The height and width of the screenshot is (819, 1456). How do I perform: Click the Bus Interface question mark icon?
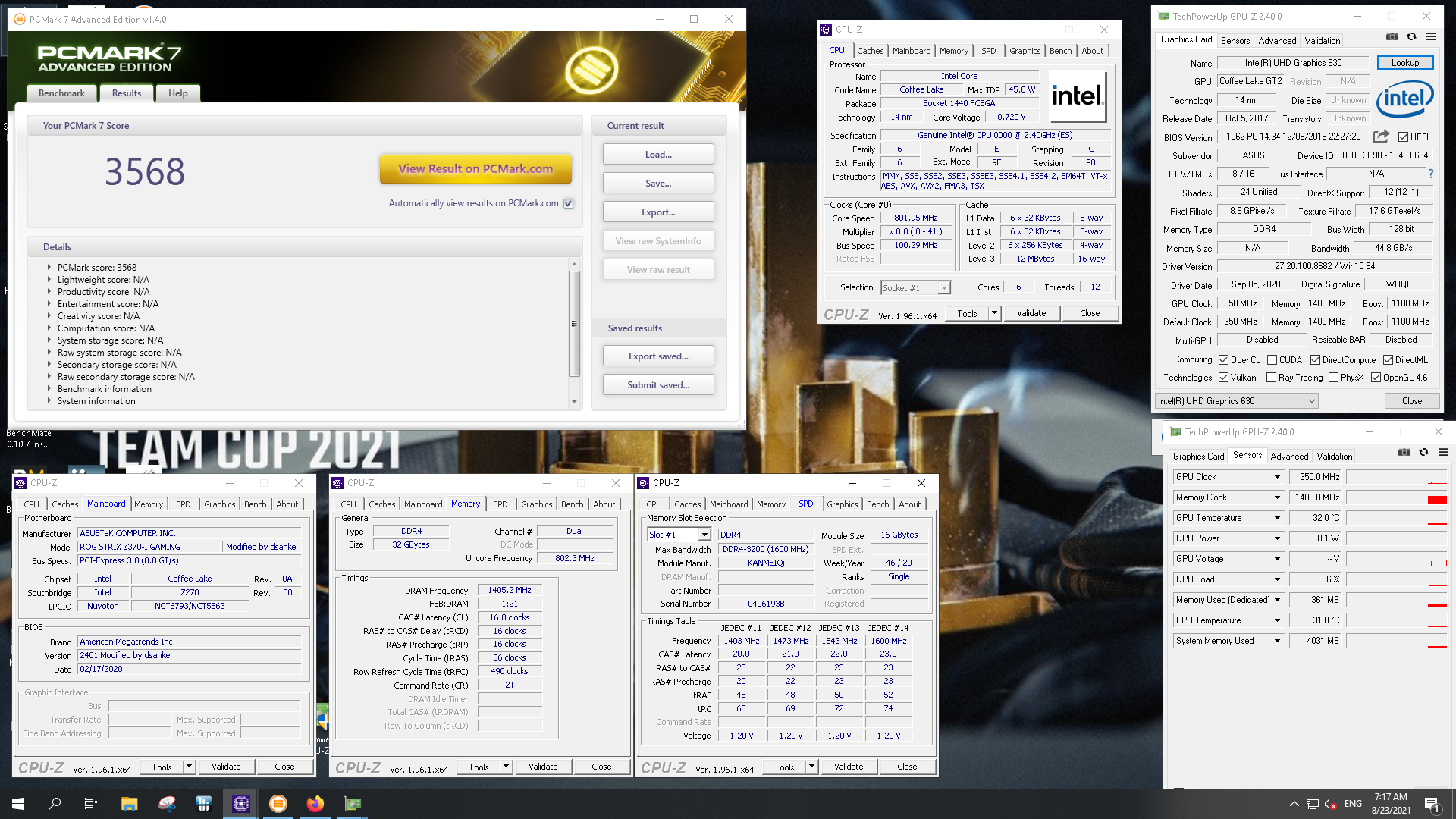point(1431,174)
